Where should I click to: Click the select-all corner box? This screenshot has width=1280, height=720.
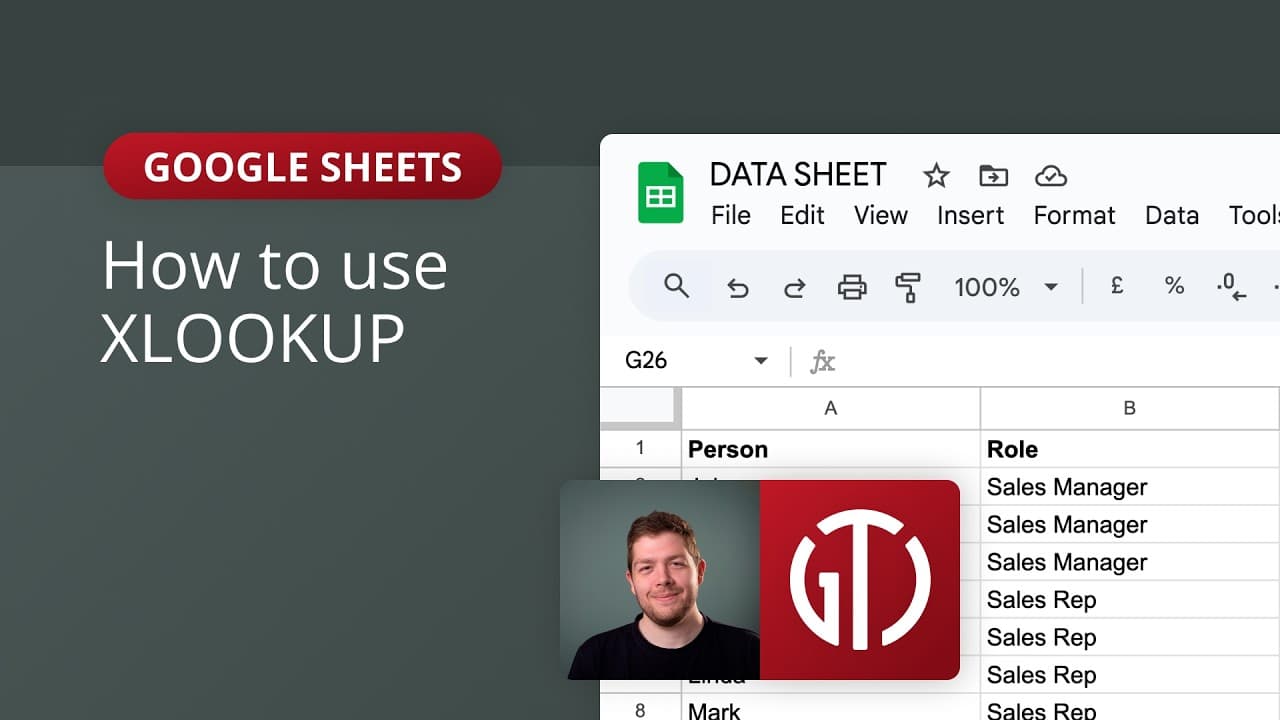click(640, 408)
